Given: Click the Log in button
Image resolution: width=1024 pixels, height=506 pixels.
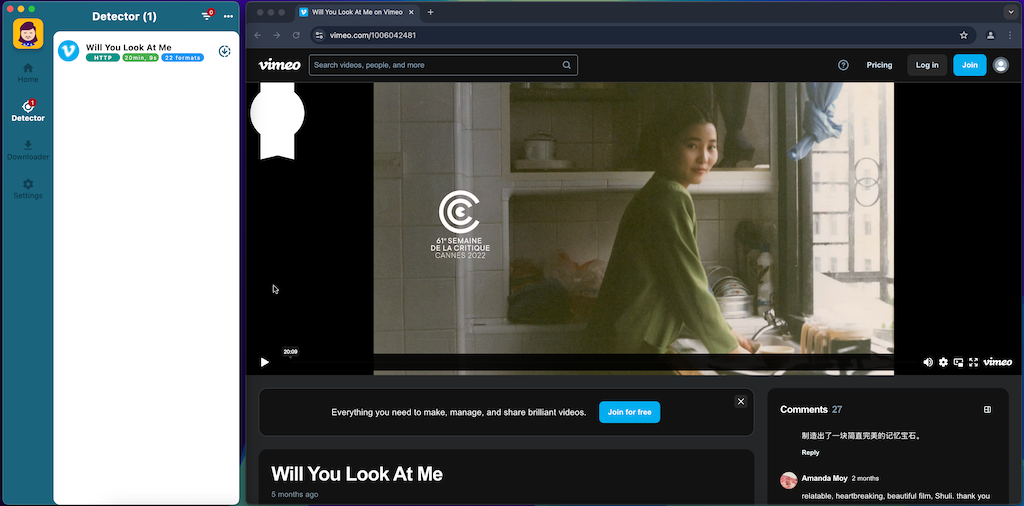Looking at the screenshot, I should [927, 65].
